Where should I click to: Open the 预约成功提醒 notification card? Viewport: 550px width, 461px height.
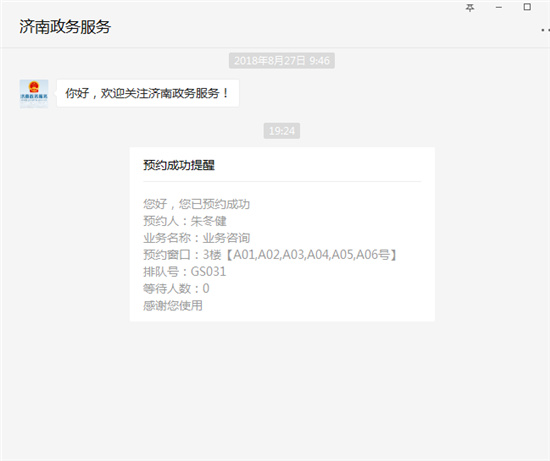pyautogui.click(x=282, y=234)
